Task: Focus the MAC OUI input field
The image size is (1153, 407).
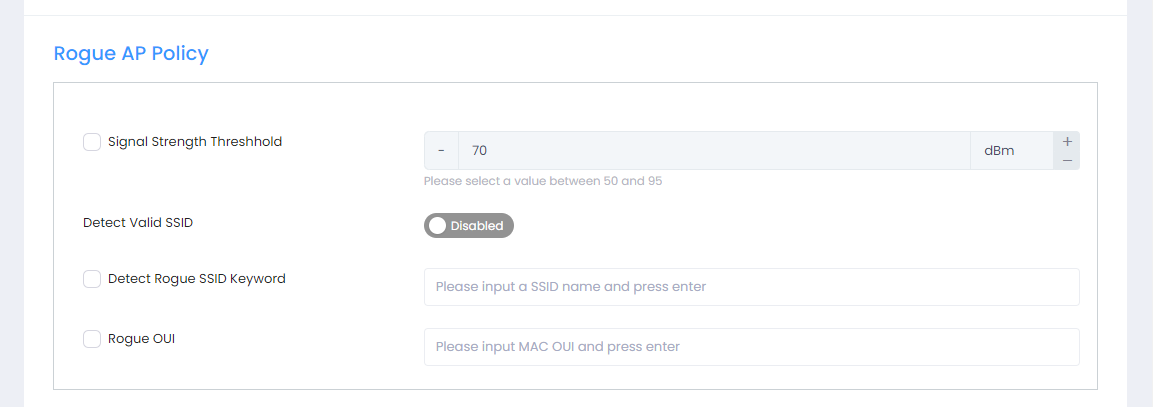Action: 751,347
